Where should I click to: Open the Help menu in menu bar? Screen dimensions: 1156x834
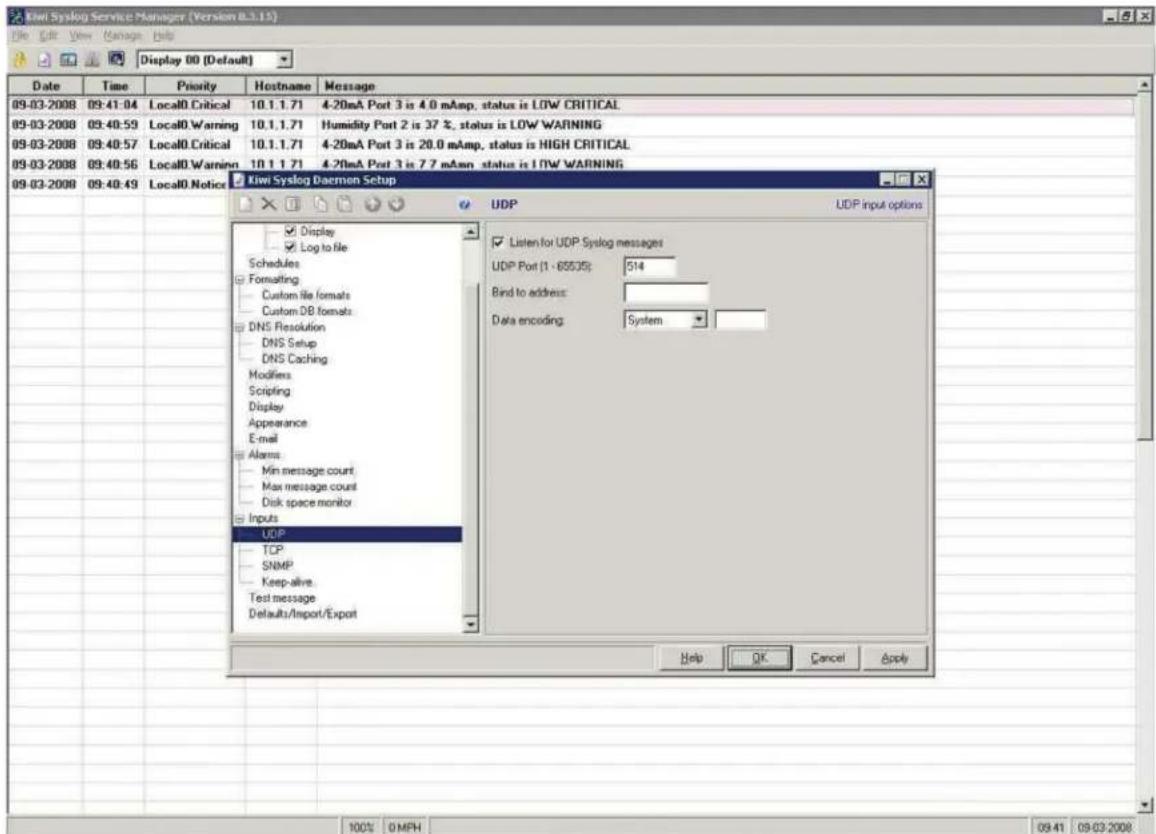click(163, 35)
